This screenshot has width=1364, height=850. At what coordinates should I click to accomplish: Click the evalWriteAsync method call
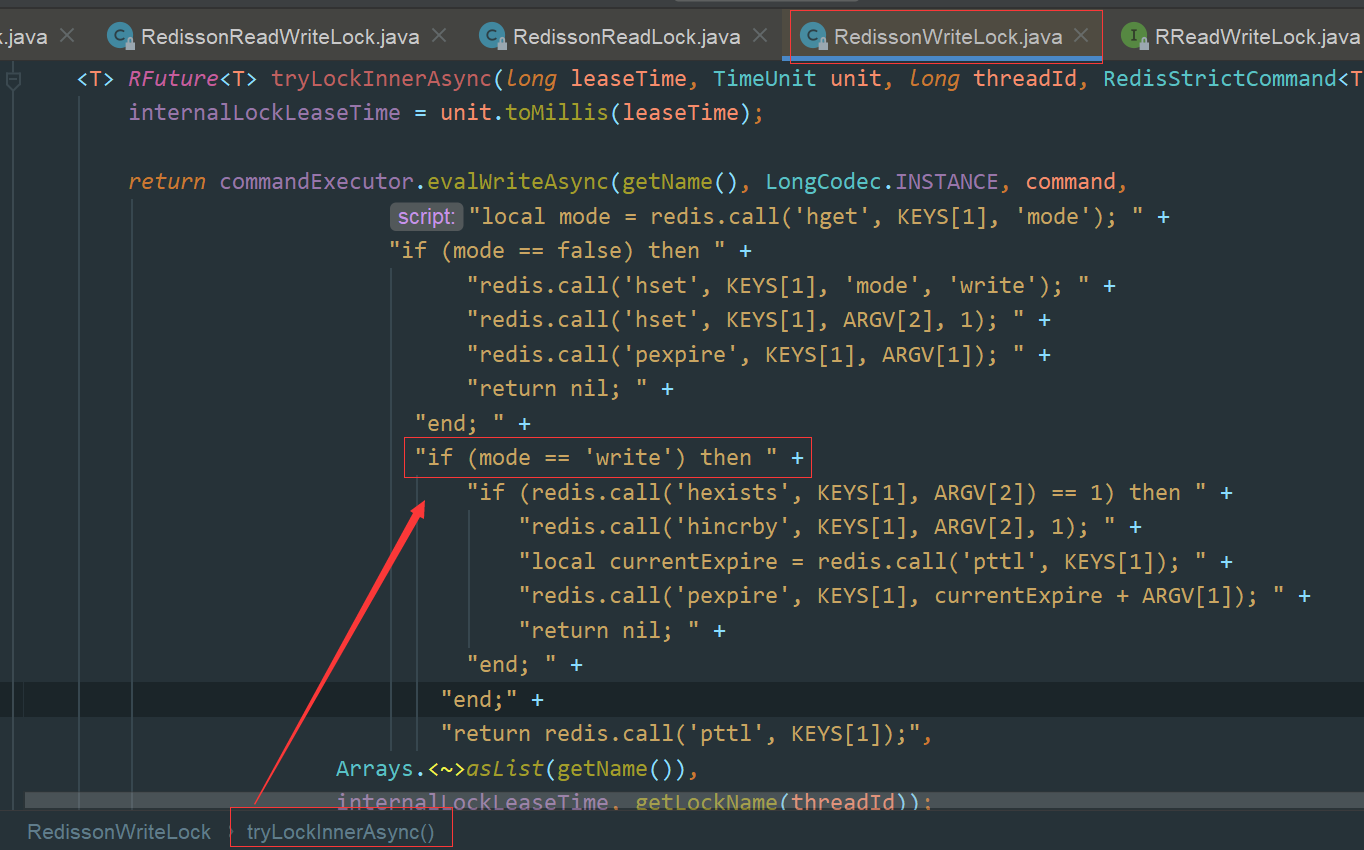tap(517, 182)
